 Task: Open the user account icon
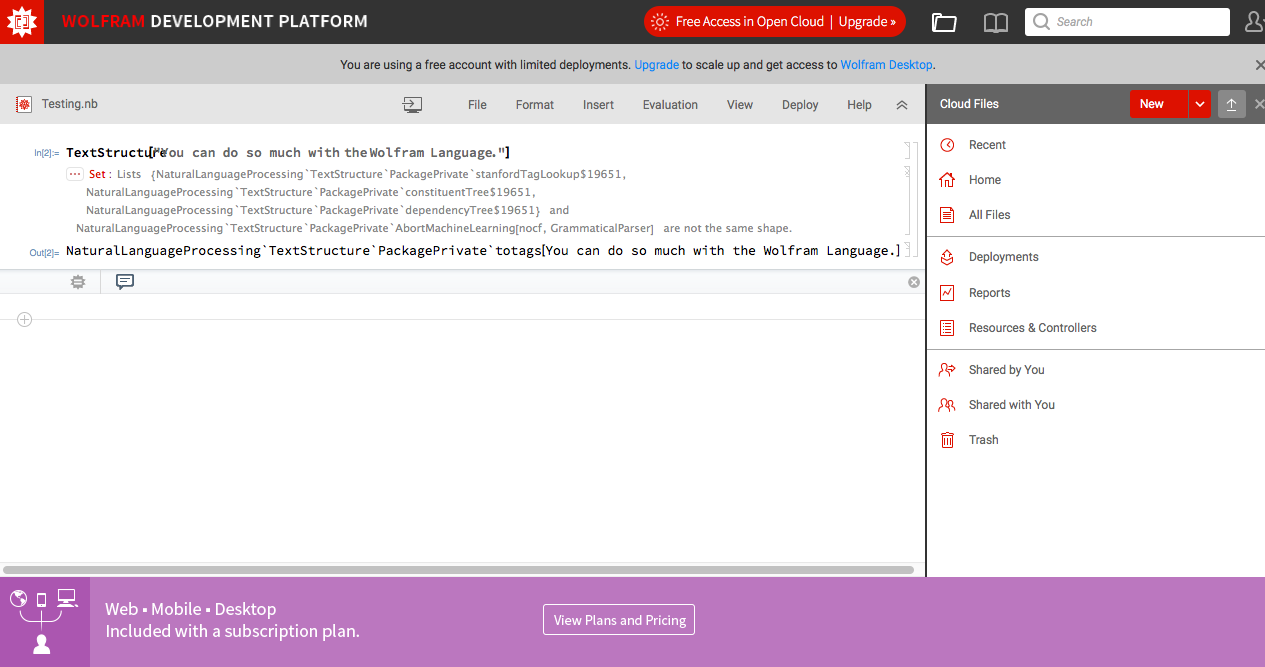(1254, 22)
